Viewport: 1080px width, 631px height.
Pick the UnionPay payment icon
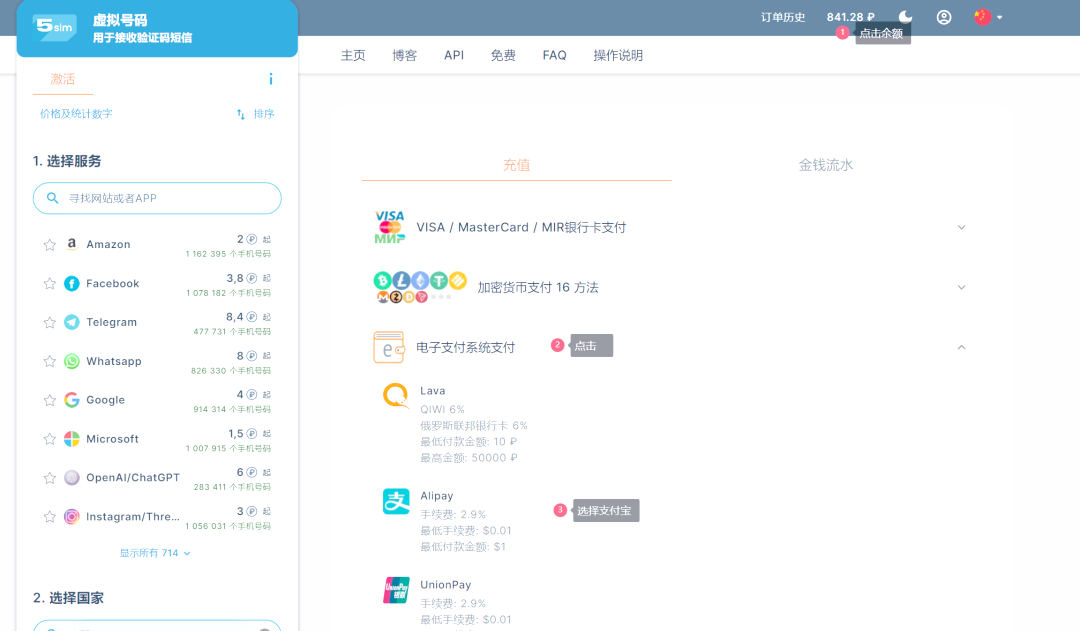click(396, 590)
